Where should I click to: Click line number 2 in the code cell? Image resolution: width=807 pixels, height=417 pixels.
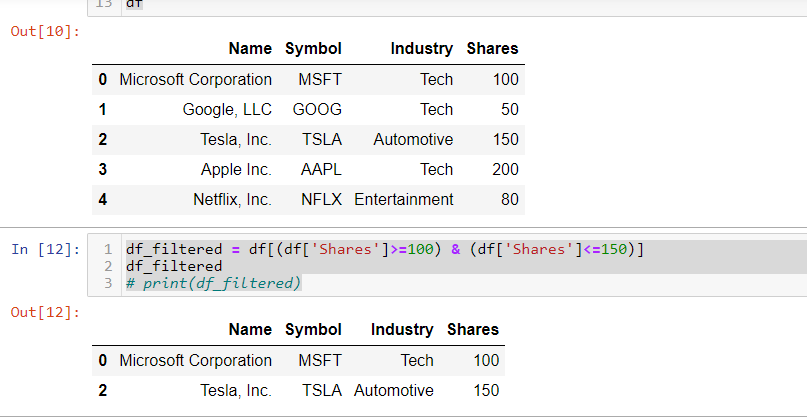[107, 266]
